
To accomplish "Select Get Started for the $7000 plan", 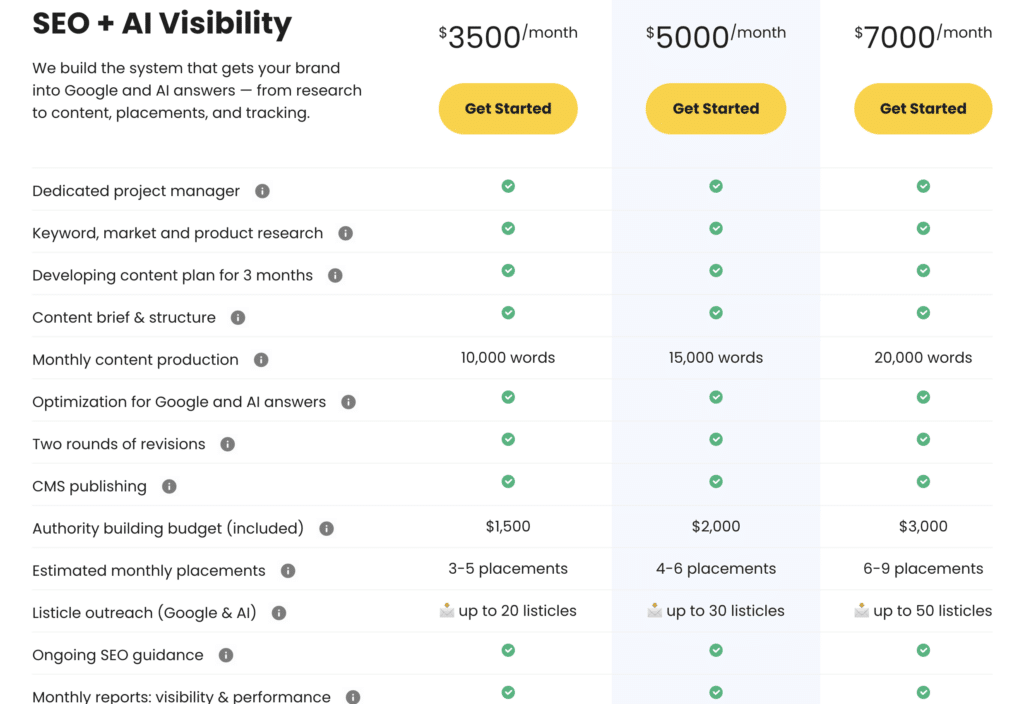I will [x=923, y=108].
